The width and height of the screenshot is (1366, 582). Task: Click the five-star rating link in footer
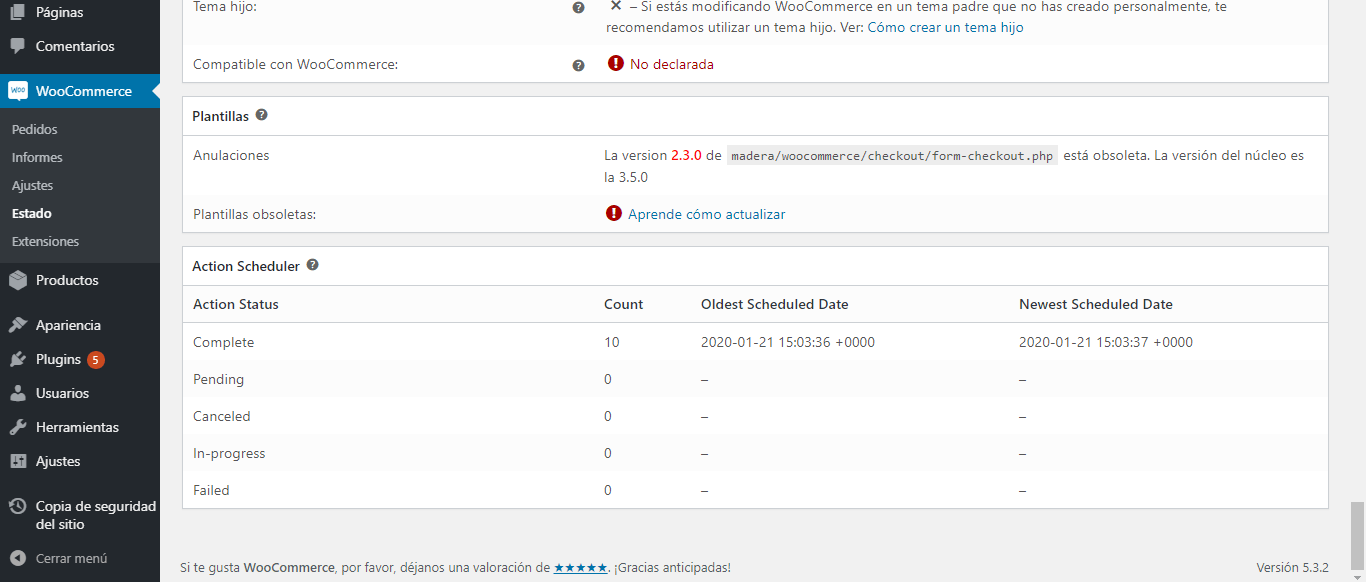pyautogui.click(x=580, y=567)
